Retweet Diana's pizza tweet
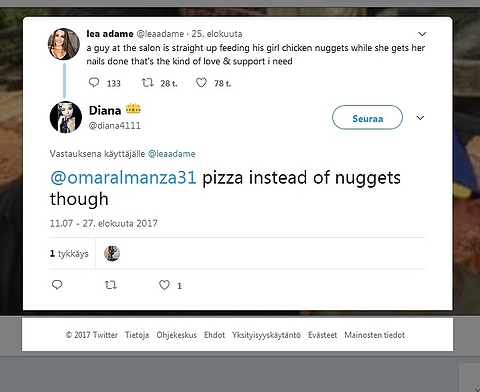This screenshot has width=480, height=392. point(111,285)
